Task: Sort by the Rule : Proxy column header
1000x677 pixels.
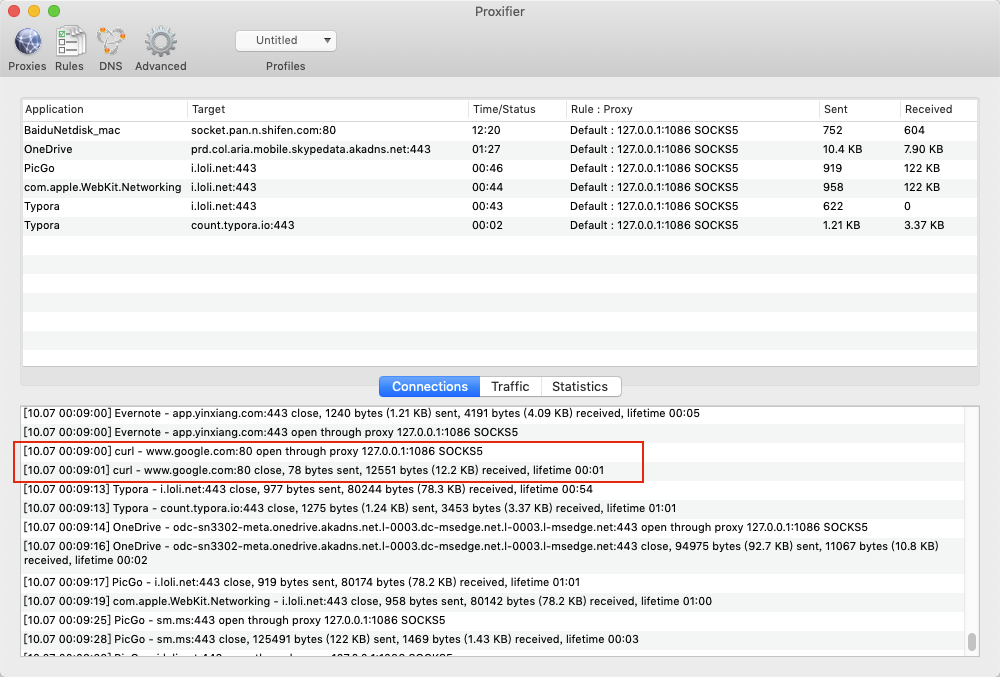Action: click(x=693, y=109)
